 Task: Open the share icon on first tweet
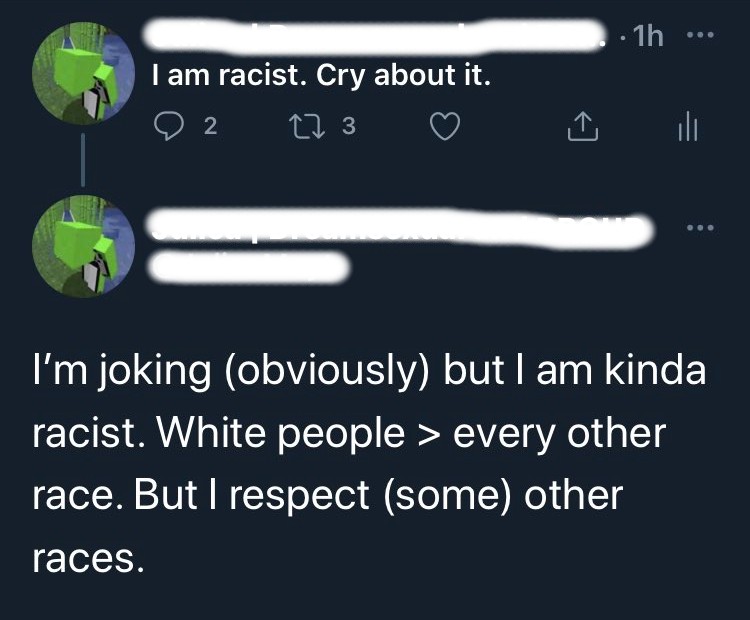583,126
